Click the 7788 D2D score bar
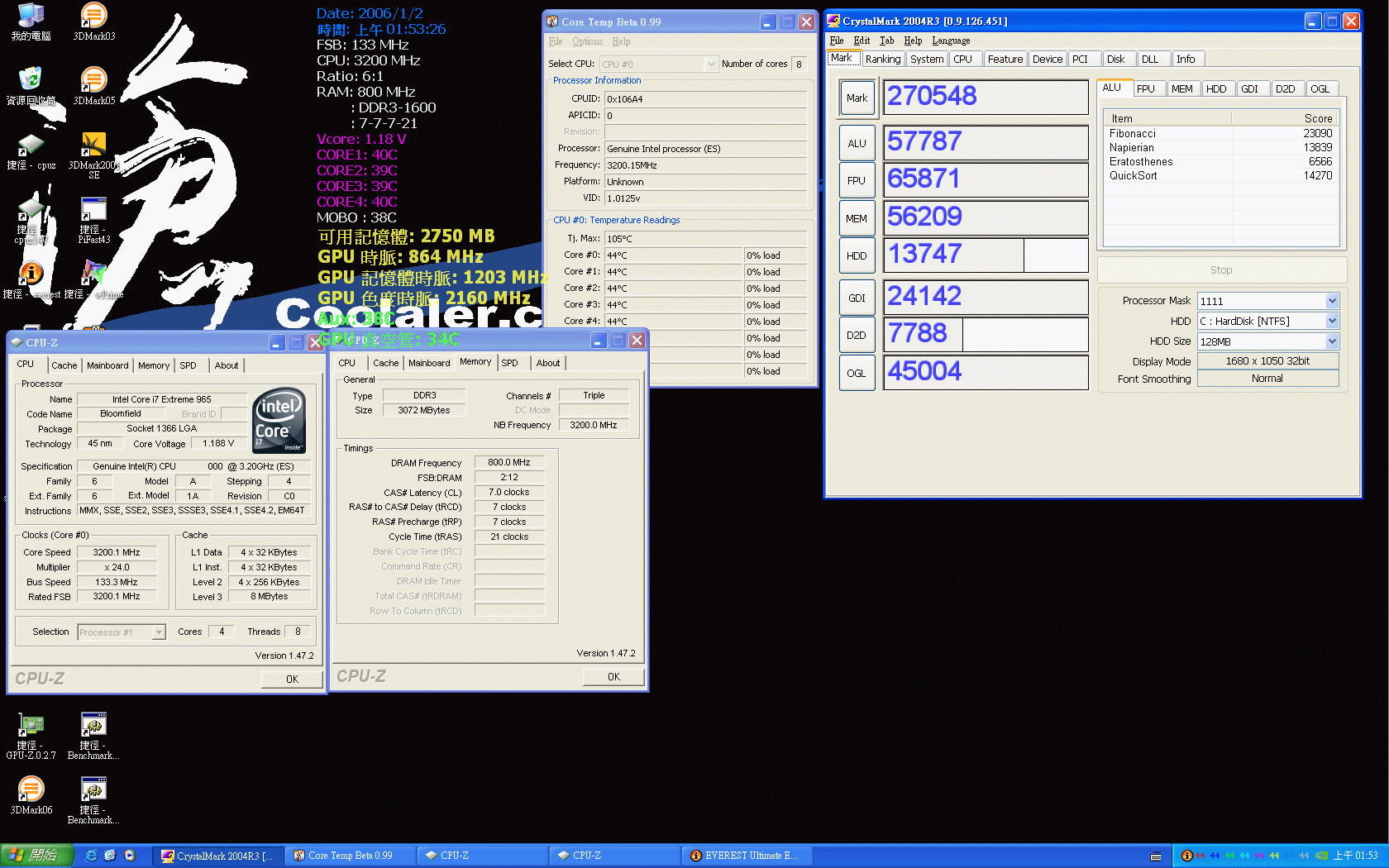The height and width of the screenshot is (868, 1389). tap(986, 334)
